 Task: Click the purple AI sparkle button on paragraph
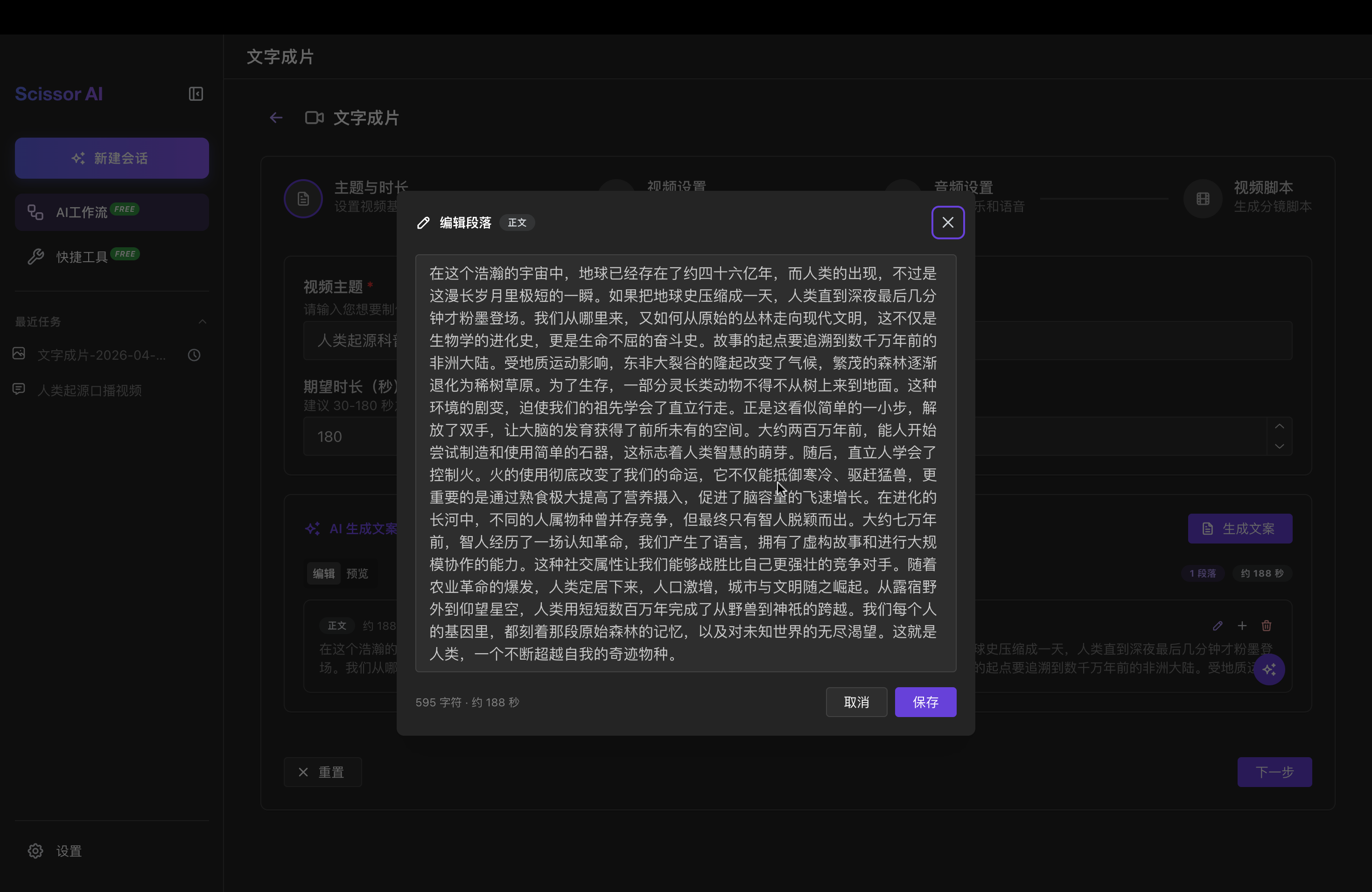tap(1270, 669)
